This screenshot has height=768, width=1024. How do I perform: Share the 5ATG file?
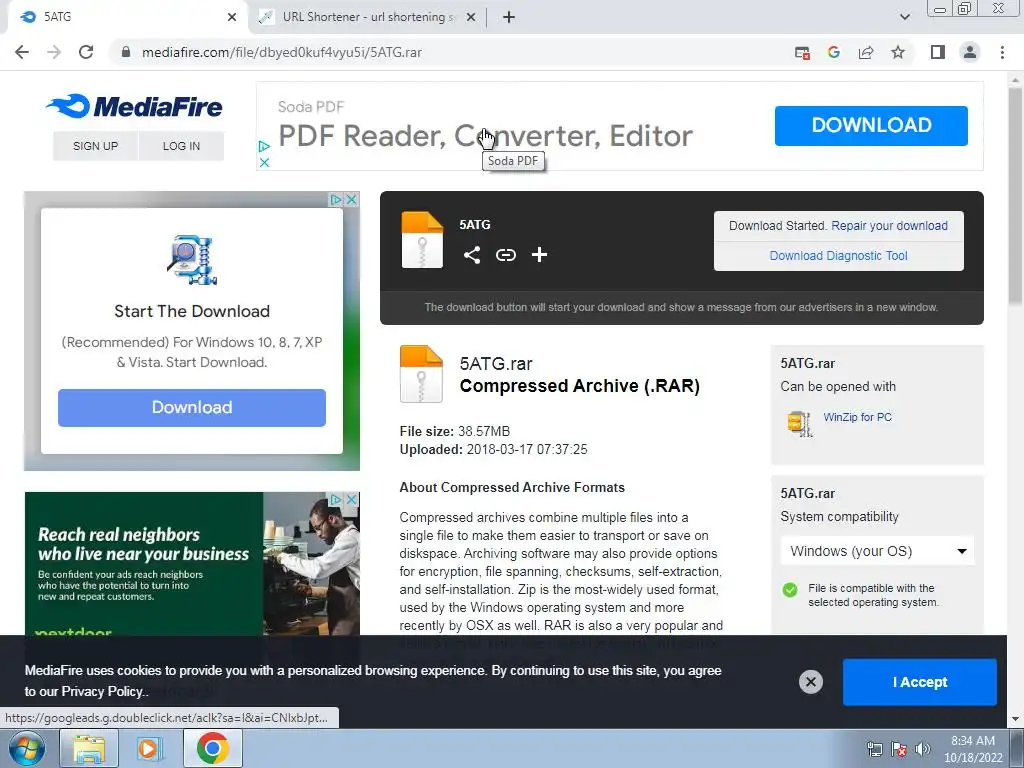pos(472,255)
